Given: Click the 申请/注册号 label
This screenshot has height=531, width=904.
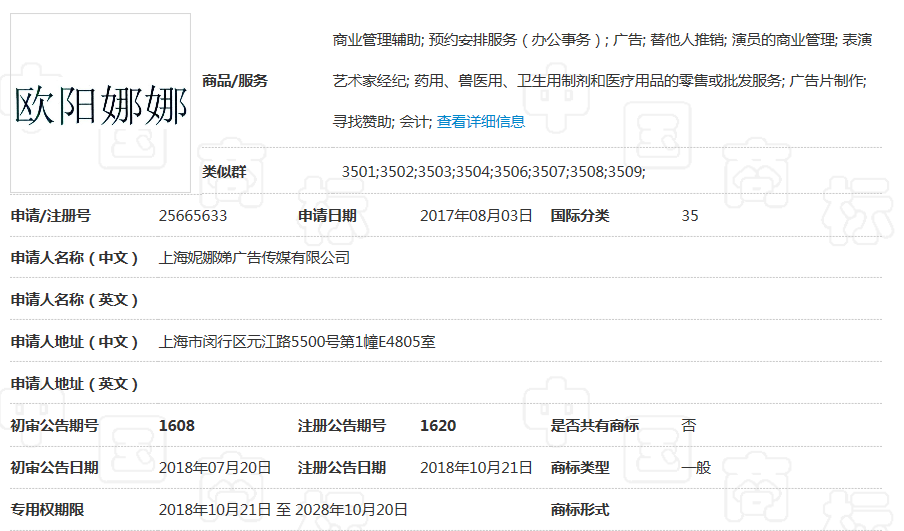Looking at the screenshot, I should pyautogui.click(x=51, y=216).
